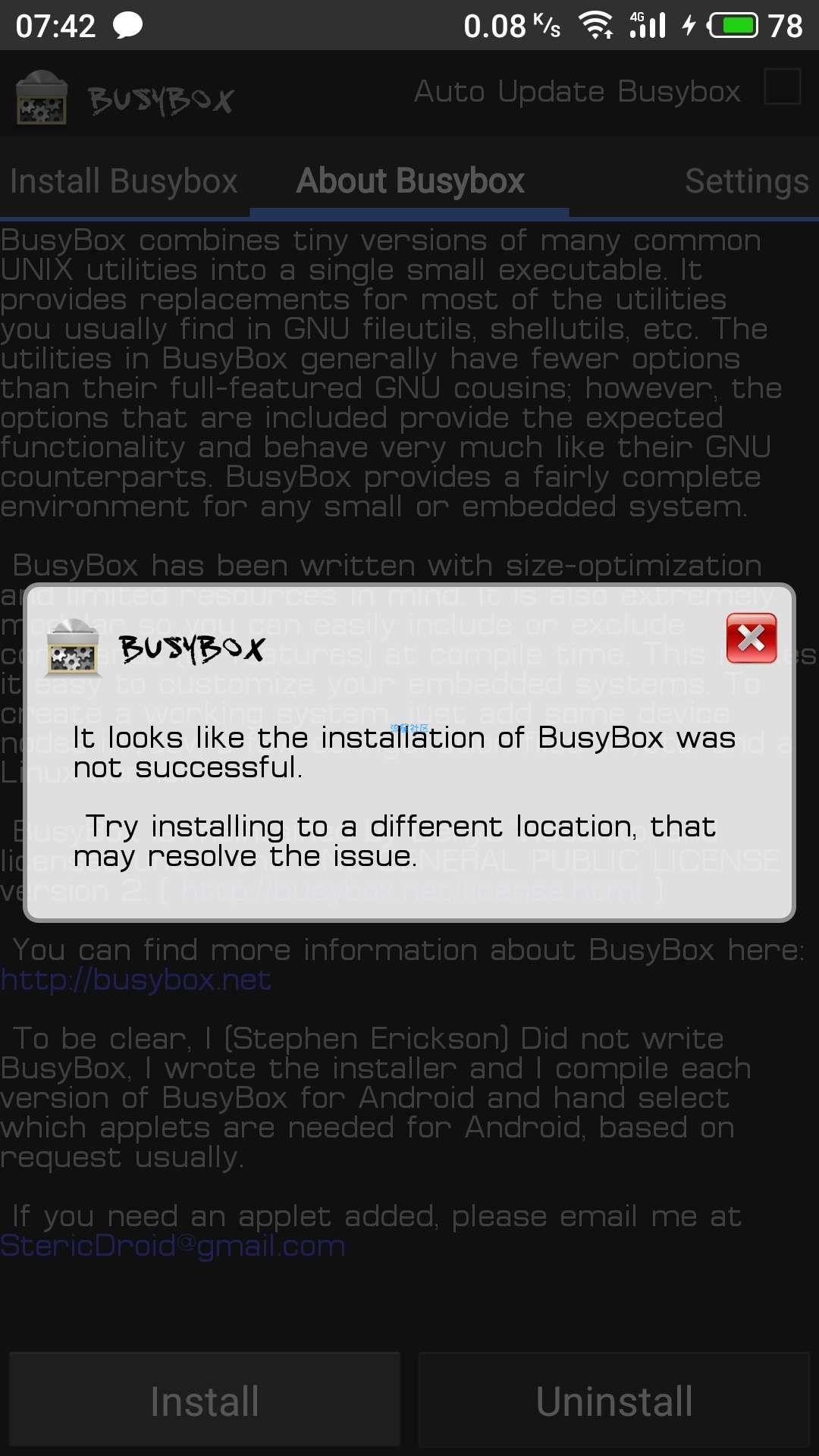The image size is (819, 1456).
Task: Tap the chat notification icon in status bar
Action: (x=128, y=26)
